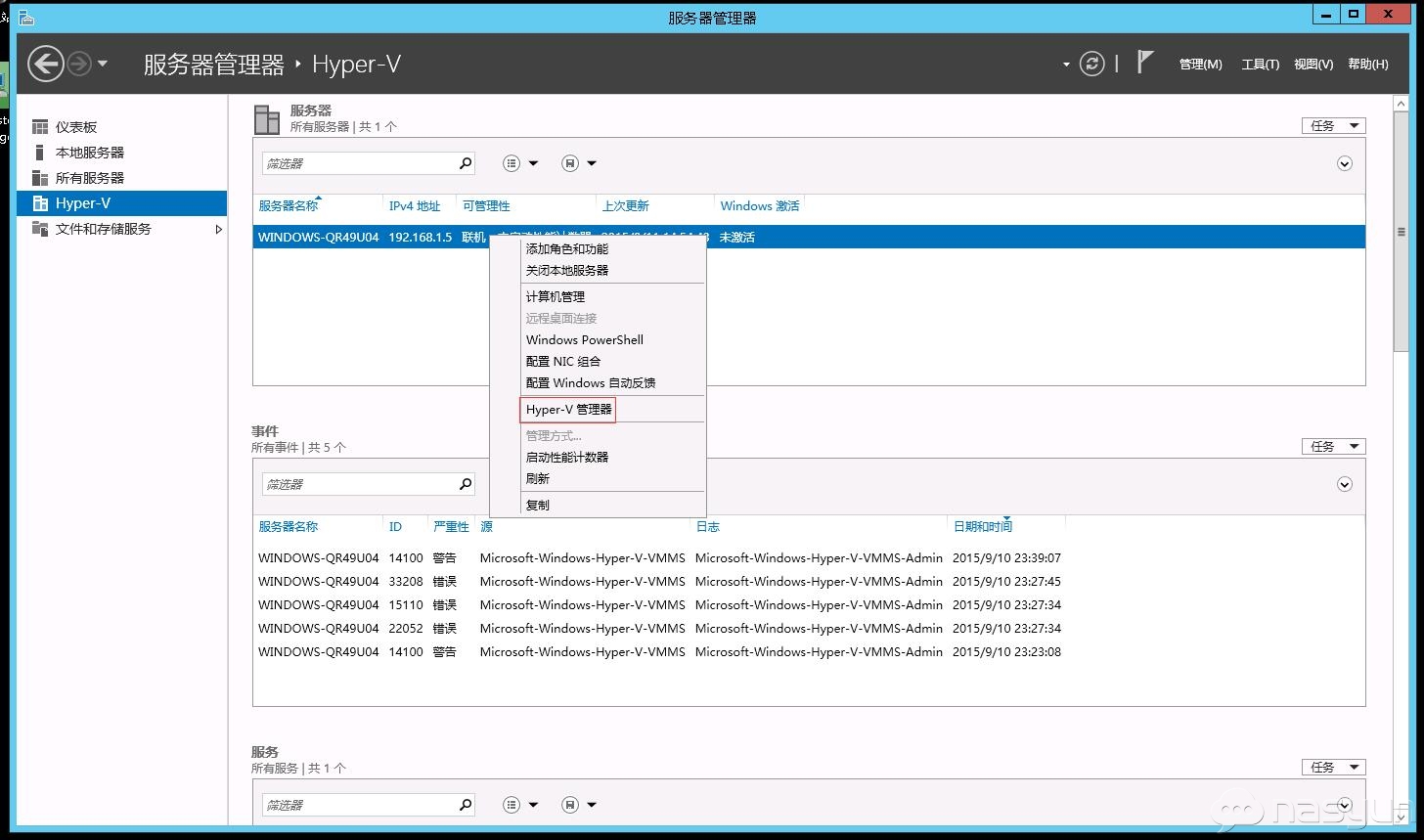The width and height of the screenshot is (1424, 840).
Task: Open the notifications flag icon
Action: [1145, 63]
